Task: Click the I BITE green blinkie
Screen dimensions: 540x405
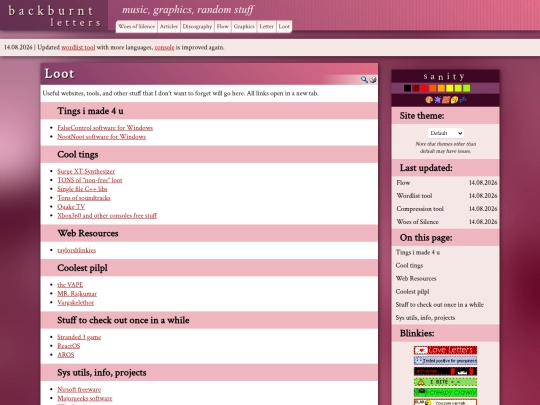Action: [445, 382]
